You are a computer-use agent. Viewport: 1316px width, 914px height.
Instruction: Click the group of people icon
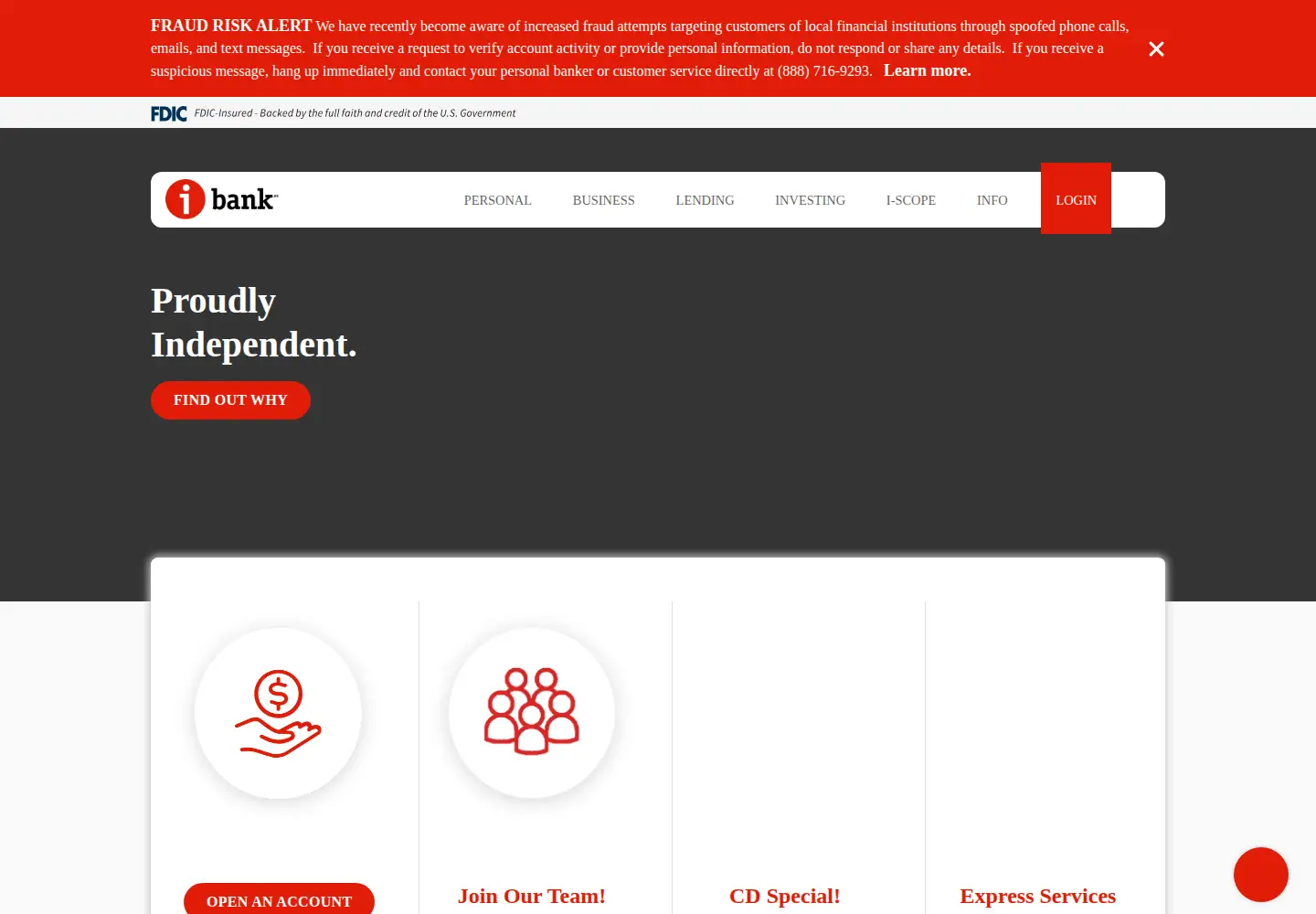[532, 712]
